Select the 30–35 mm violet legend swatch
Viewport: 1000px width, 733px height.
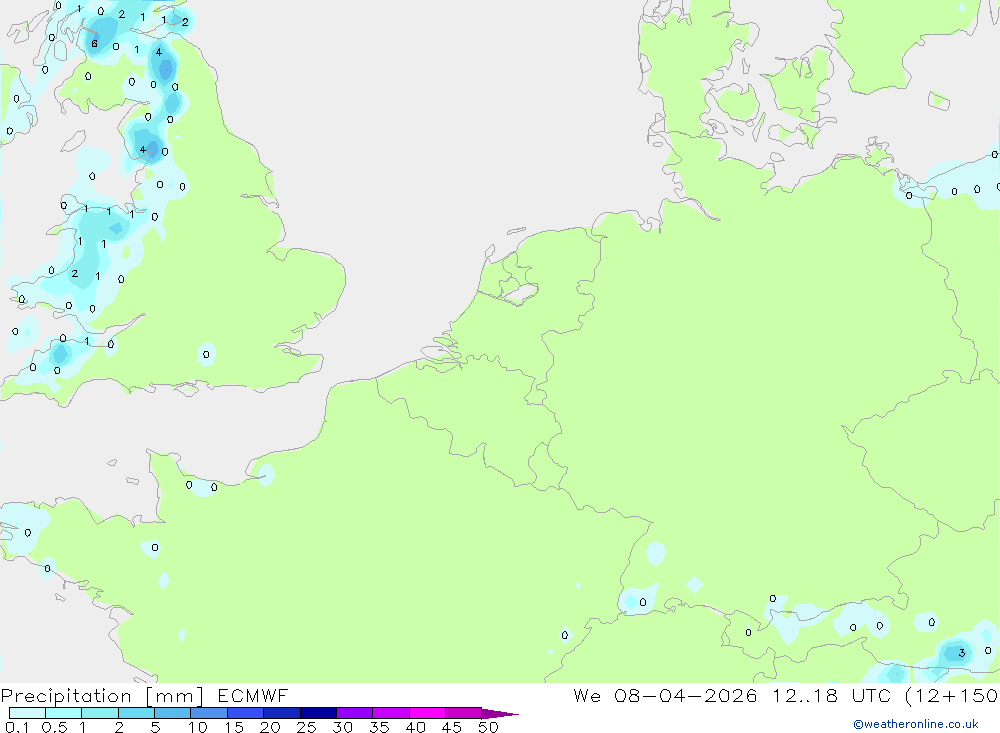355,713
